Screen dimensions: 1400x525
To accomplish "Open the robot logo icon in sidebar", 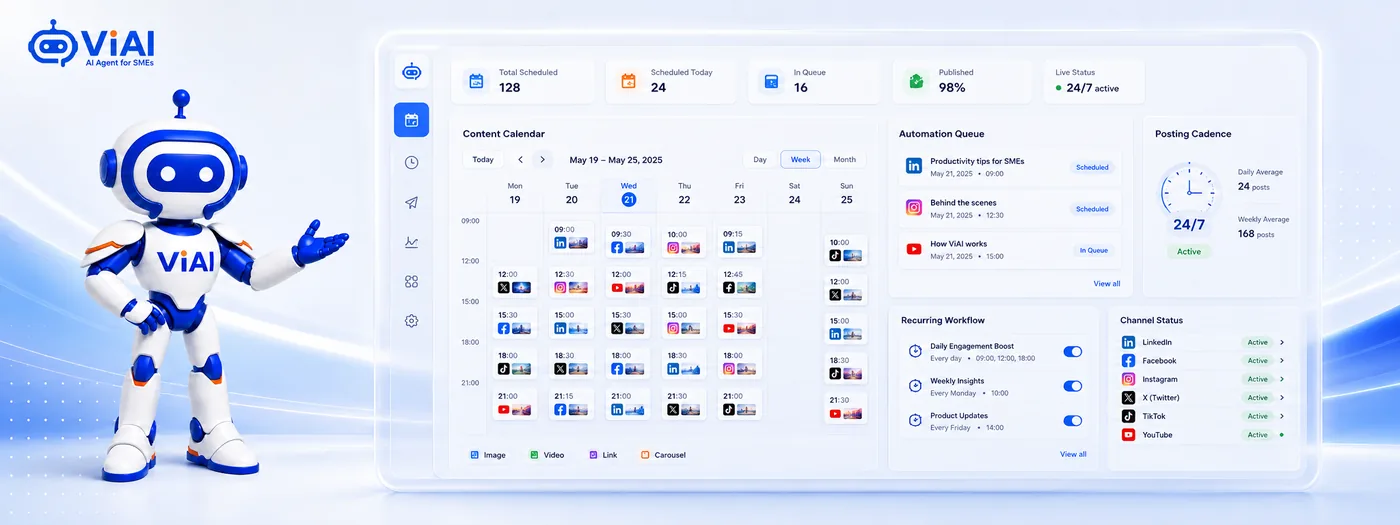I will [x=411, y=71].
